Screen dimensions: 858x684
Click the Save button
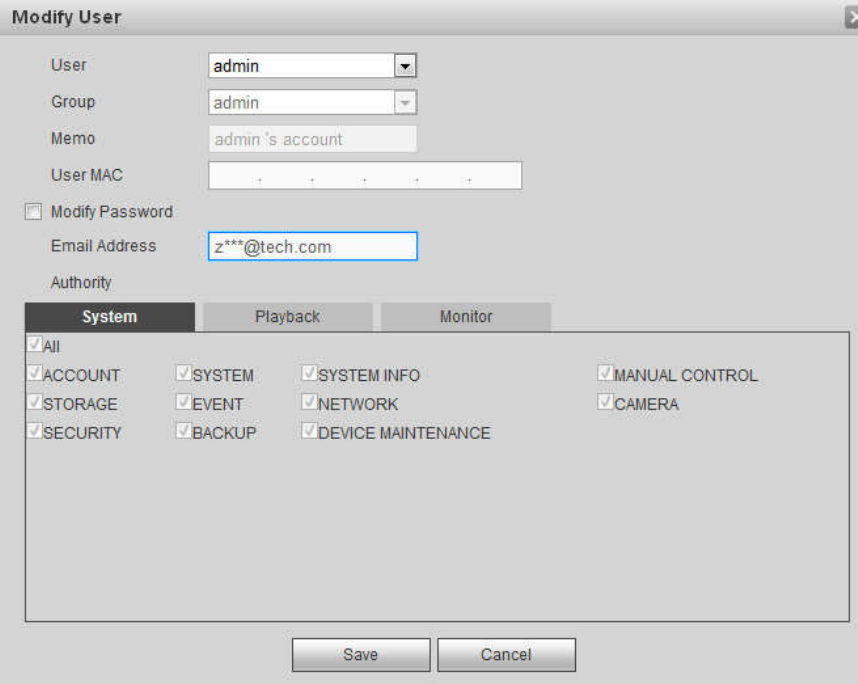[361, 655]
